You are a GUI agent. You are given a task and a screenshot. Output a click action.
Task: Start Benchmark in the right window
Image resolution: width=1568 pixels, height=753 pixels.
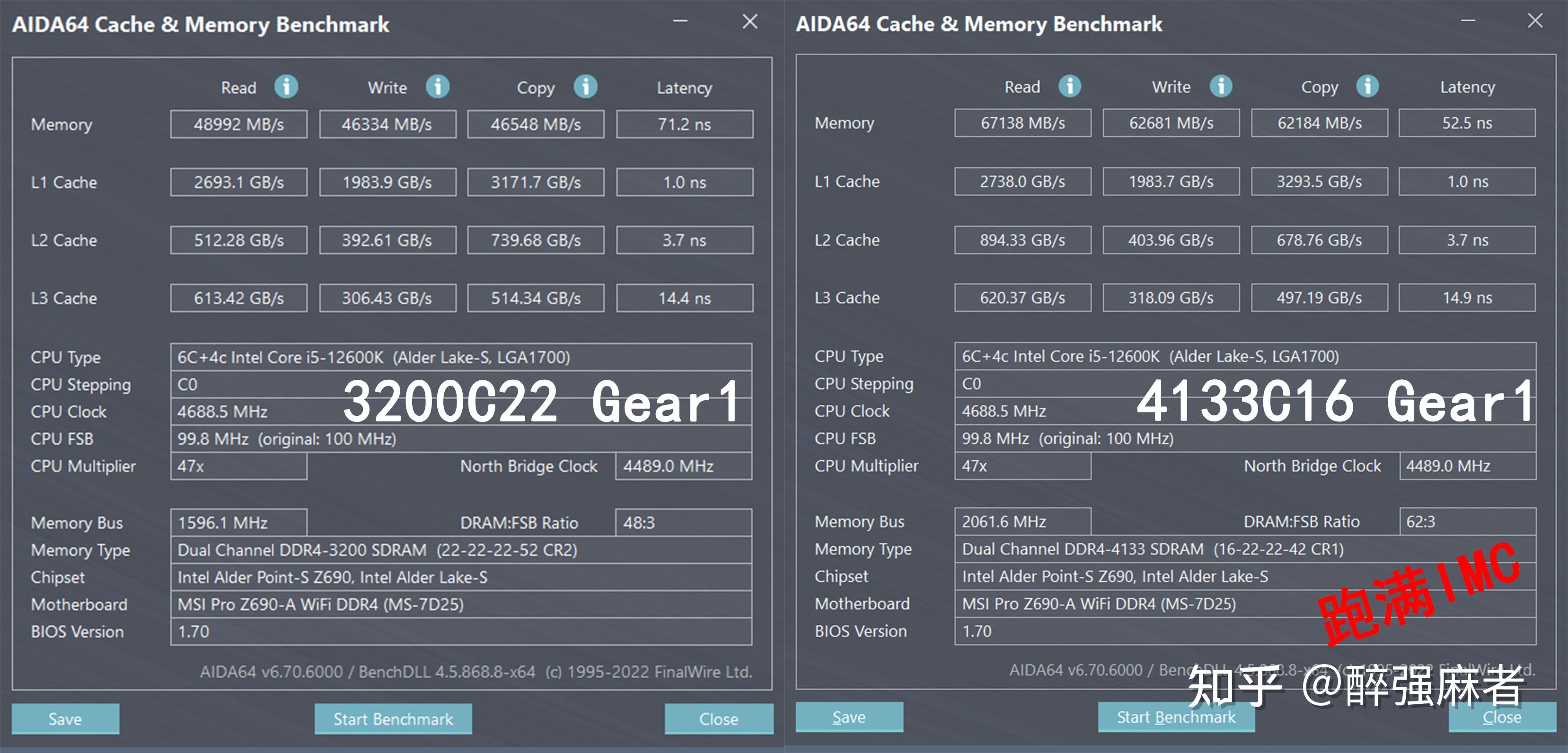pos(1176,717)
